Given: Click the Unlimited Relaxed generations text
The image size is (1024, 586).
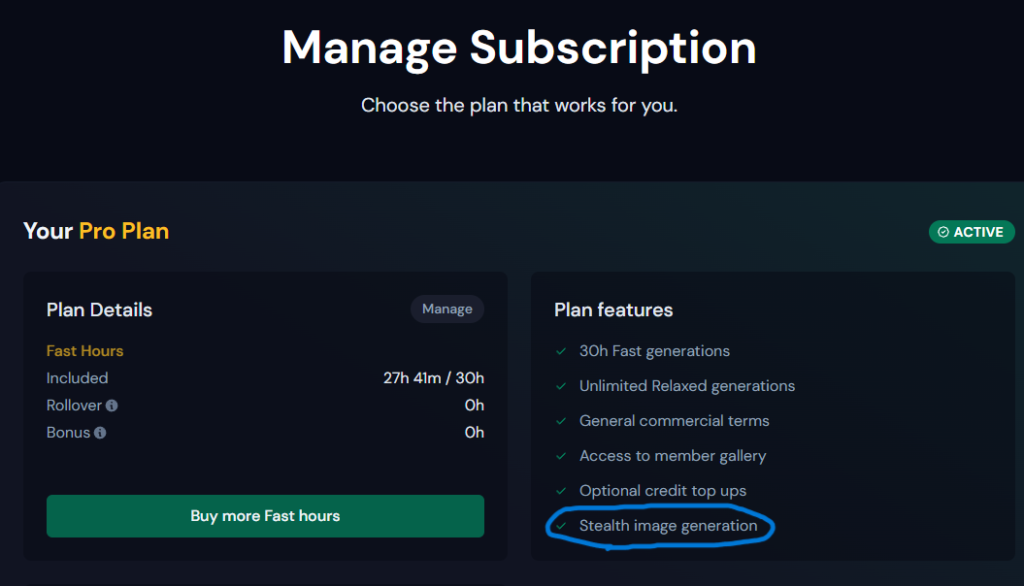Looking at the screenshot, I should coord(687,386).
